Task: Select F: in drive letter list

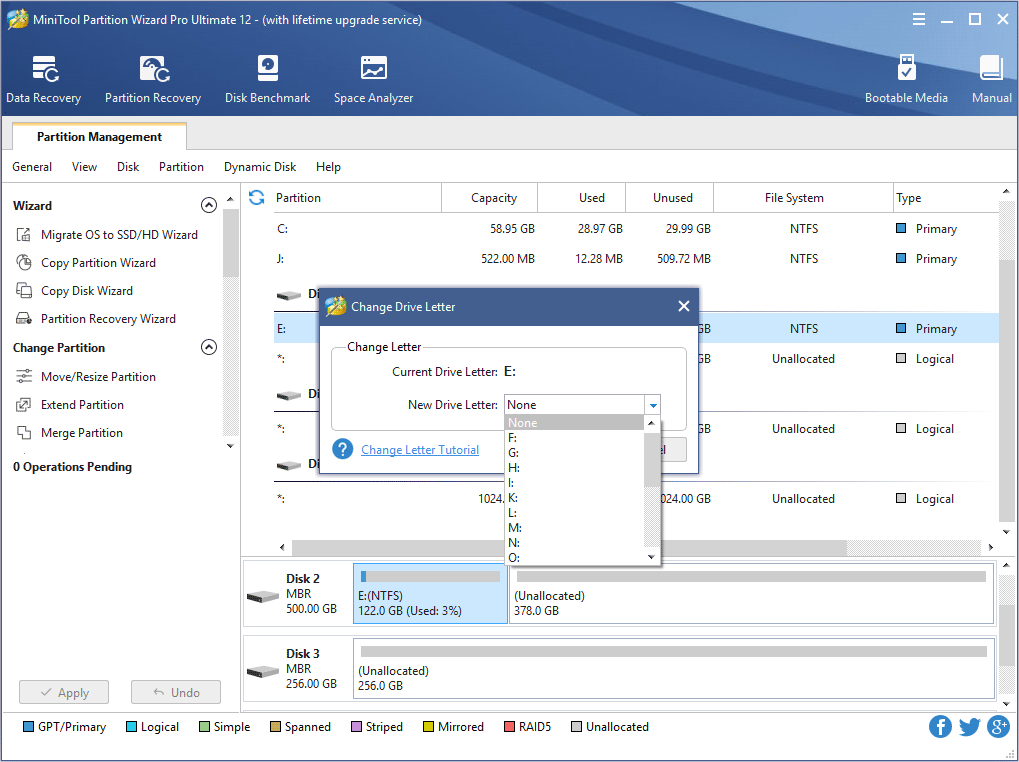Action: [574, 438]
